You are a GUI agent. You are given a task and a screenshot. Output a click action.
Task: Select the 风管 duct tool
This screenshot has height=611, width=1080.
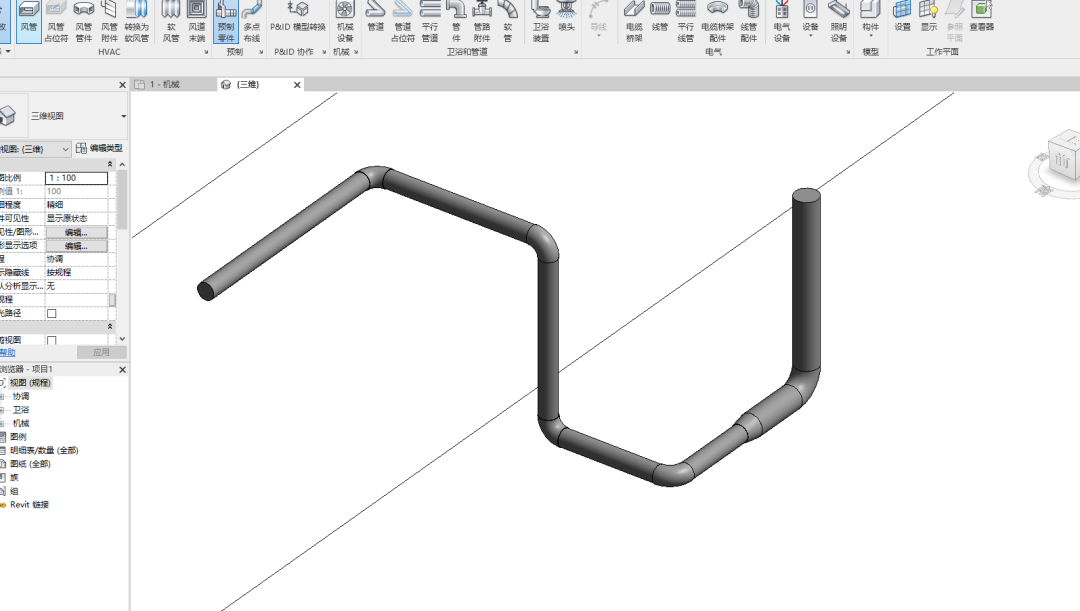[28, 21]
